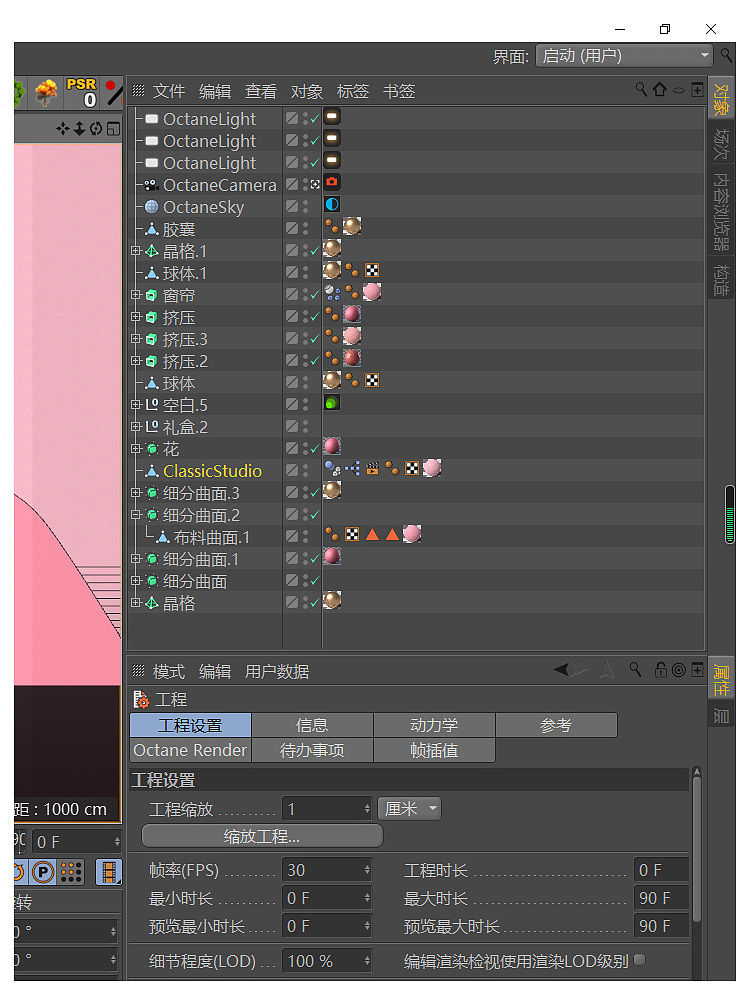Open the 场次 side panel tab
750x1000 pixels.
click(721, 144)
